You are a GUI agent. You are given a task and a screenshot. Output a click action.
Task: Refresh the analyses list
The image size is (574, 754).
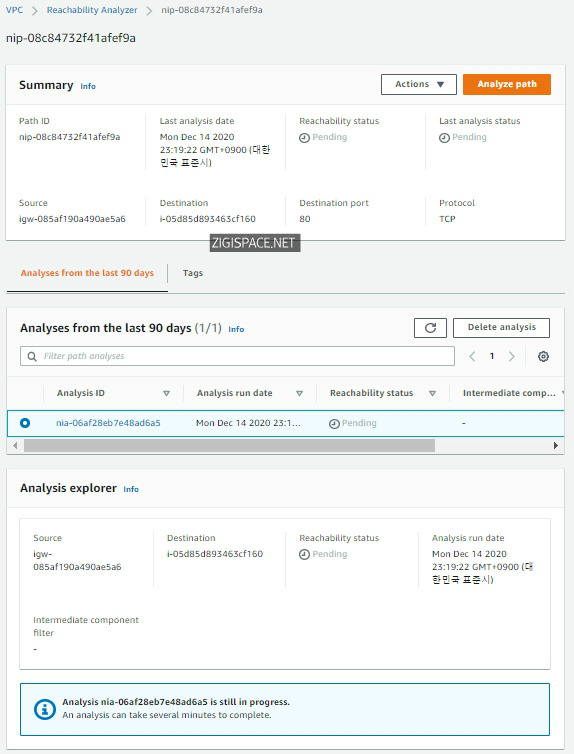tap(430, 328)
